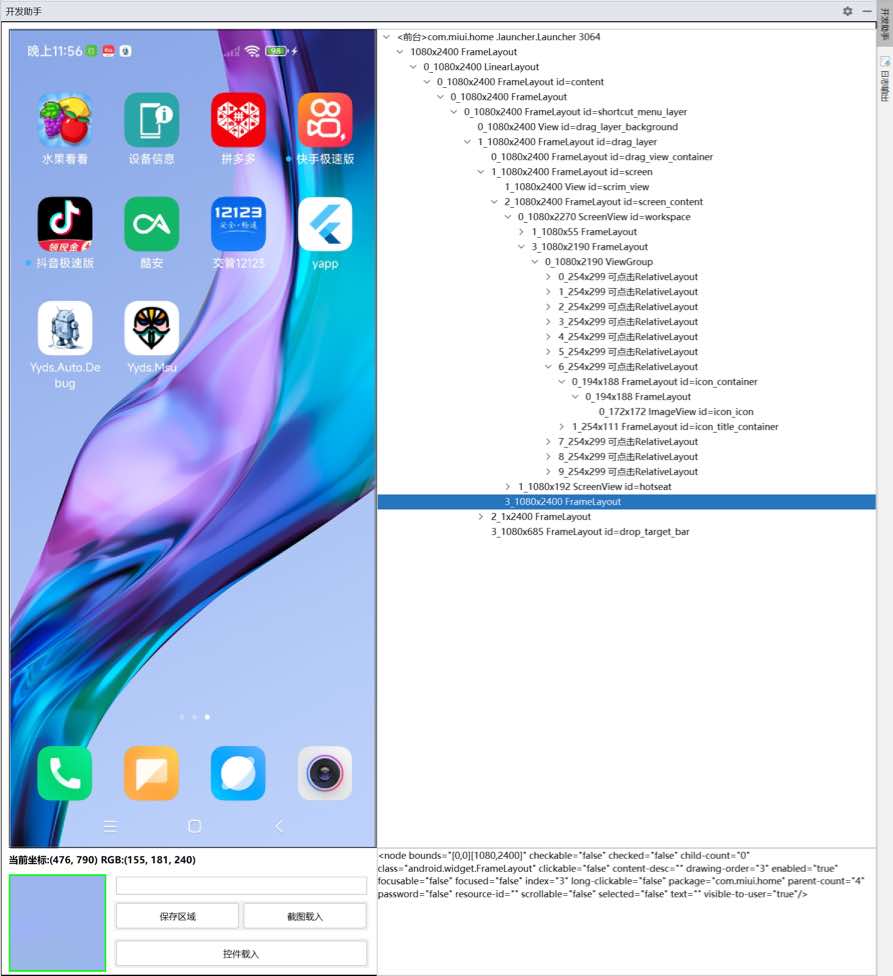Launch the Yyds.Auto.Debug robot icon
893x976 pixels.
(x=65, y=328)
